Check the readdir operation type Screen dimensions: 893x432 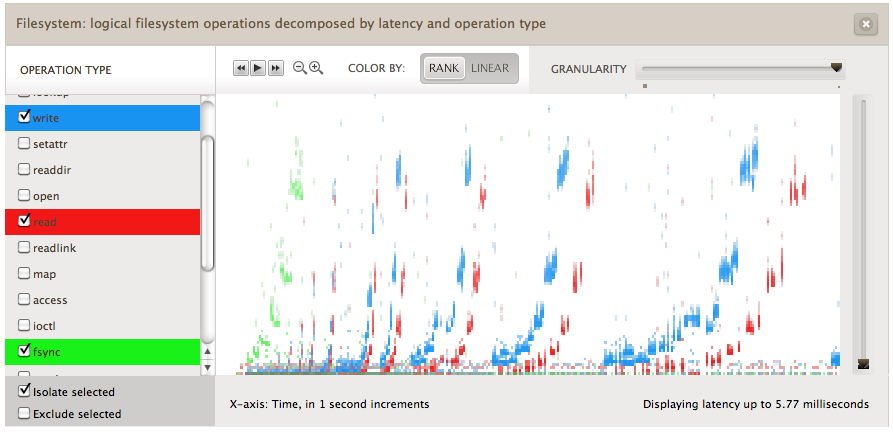[25, 169]
